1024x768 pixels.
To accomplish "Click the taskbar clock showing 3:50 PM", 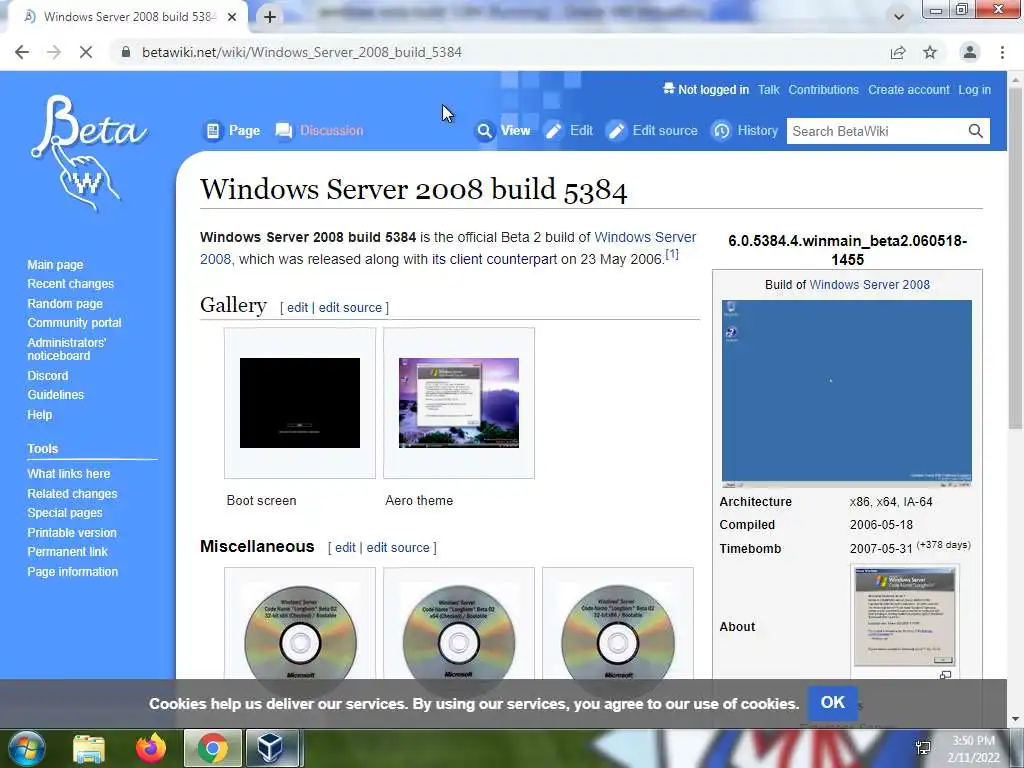I will coord(974,749).
